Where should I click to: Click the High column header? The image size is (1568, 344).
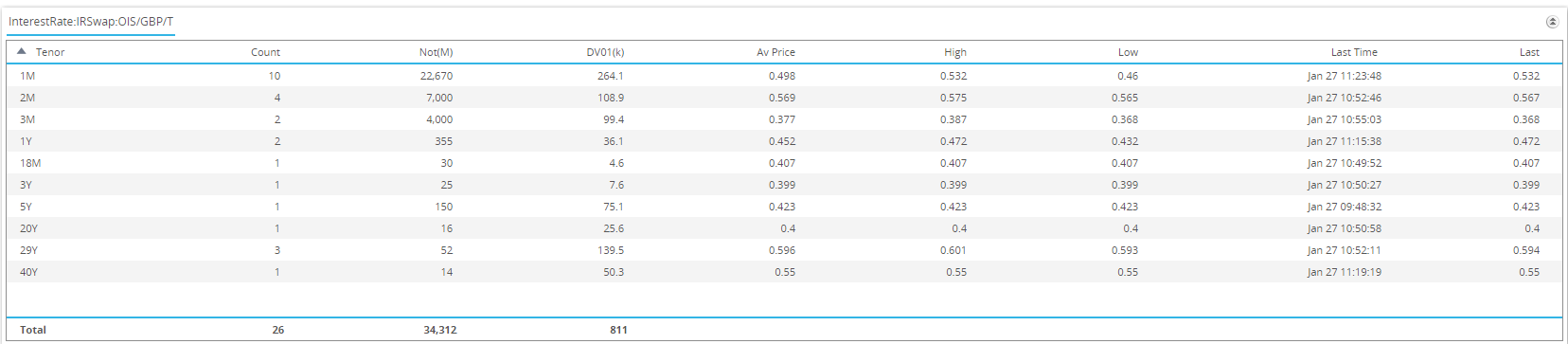[x=955, y=52]
